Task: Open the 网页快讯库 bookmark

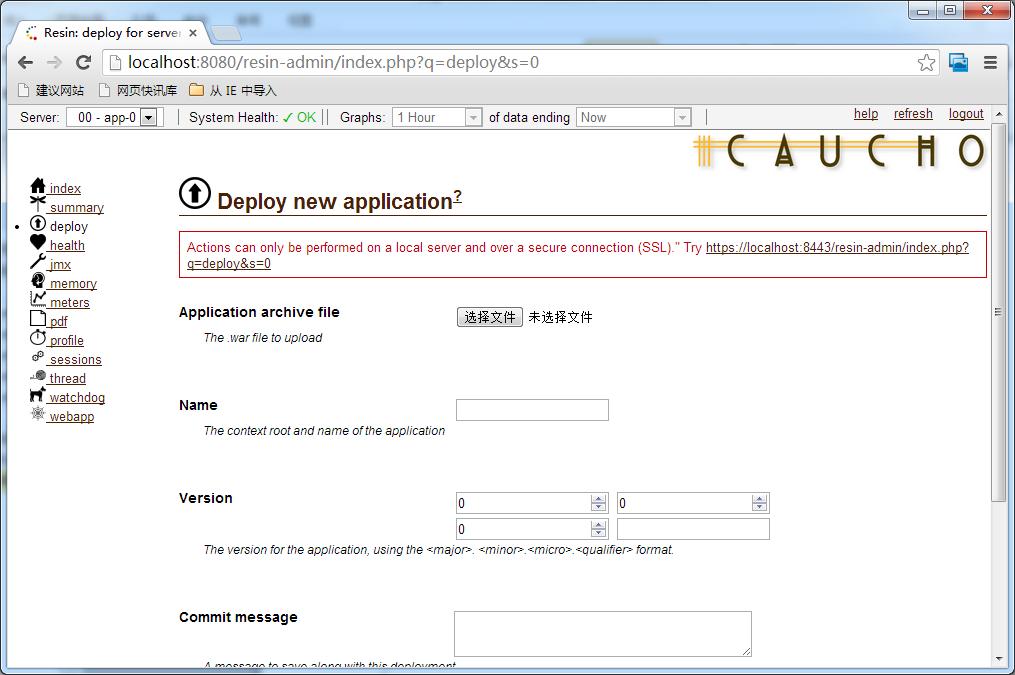Action: 146,90
